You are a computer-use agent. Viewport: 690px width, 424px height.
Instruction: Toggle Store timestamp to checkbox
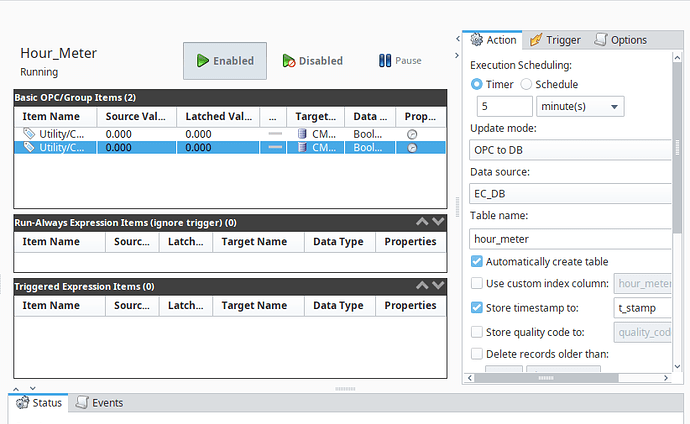click(477, 307)
